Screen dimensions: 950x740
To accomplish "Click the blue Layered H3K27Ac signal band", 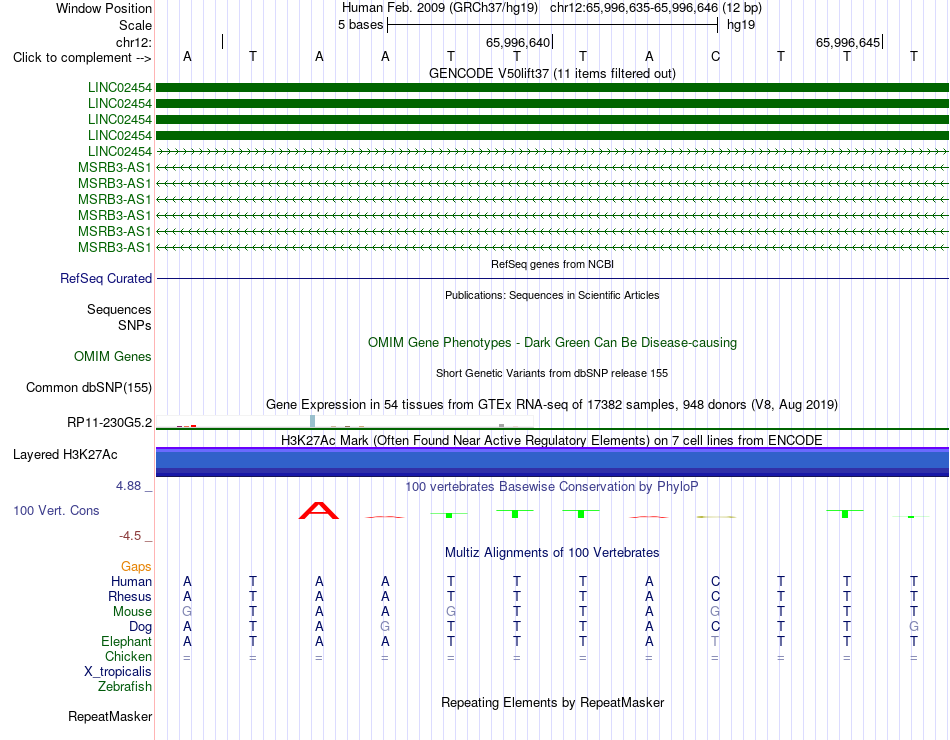I will pyautogui.click(x=552, y=462).
